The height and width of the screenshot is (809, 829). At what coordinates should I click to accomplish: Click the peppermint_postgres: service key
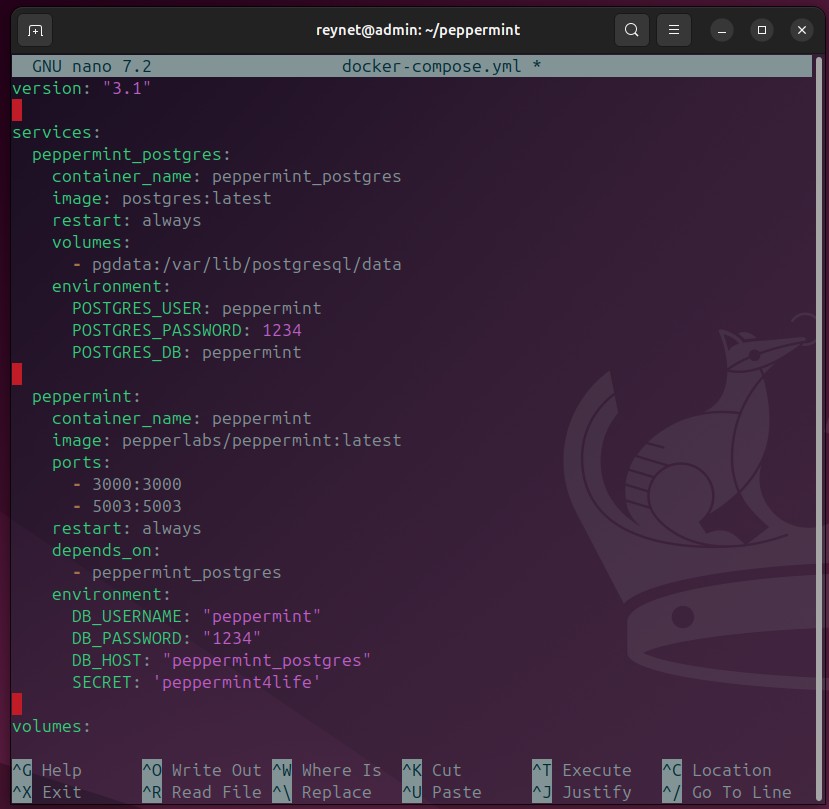click(131, 154)
